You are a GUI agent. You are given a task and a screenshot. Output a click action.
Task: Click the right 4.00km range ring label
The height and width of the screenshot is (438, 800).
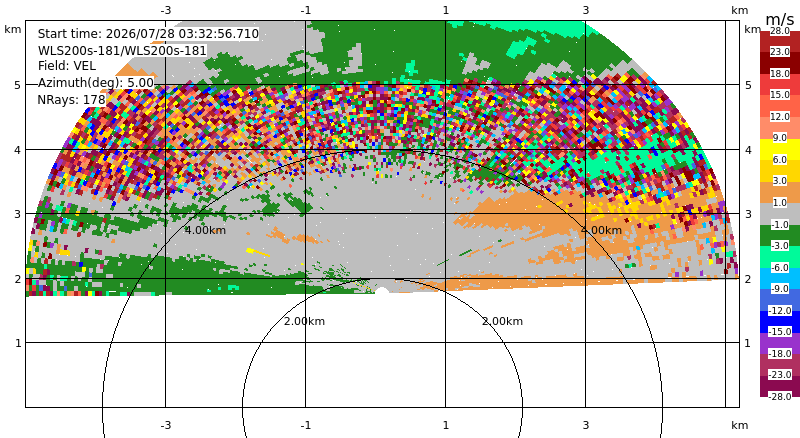click(602, 230)
